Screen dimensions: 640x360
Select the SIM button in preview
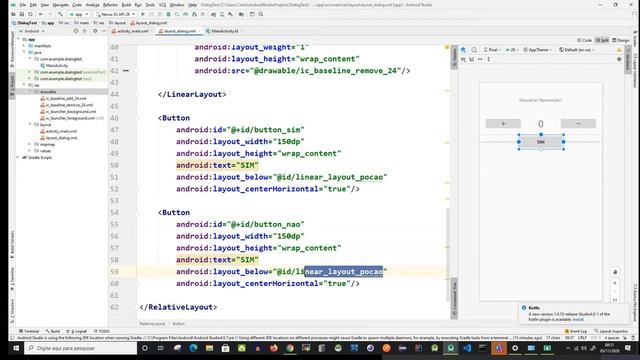(x=541, y=142)
